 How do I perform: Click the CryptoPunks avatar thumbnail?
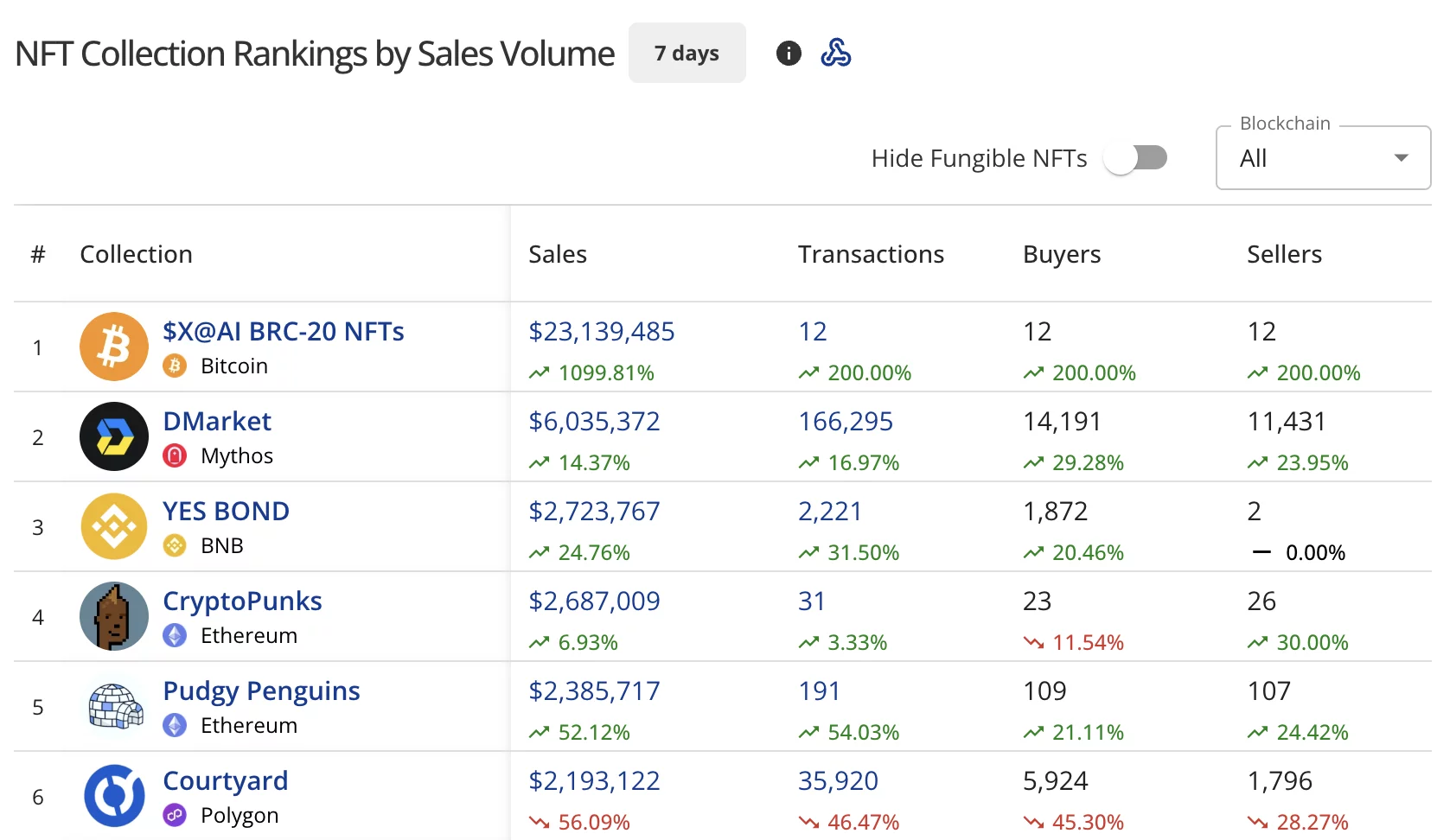pyautogui.click(x=113, y=615)
